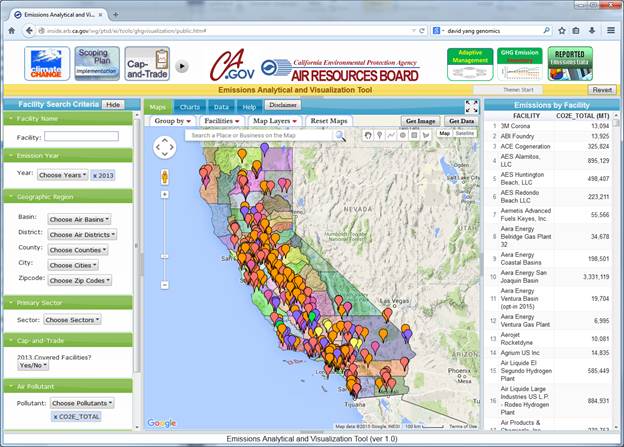The width and height of the screenshot is (624, 447).
Task: Remove the CO2E_TOTAL pollutant tag
Action: coord(56,415)
